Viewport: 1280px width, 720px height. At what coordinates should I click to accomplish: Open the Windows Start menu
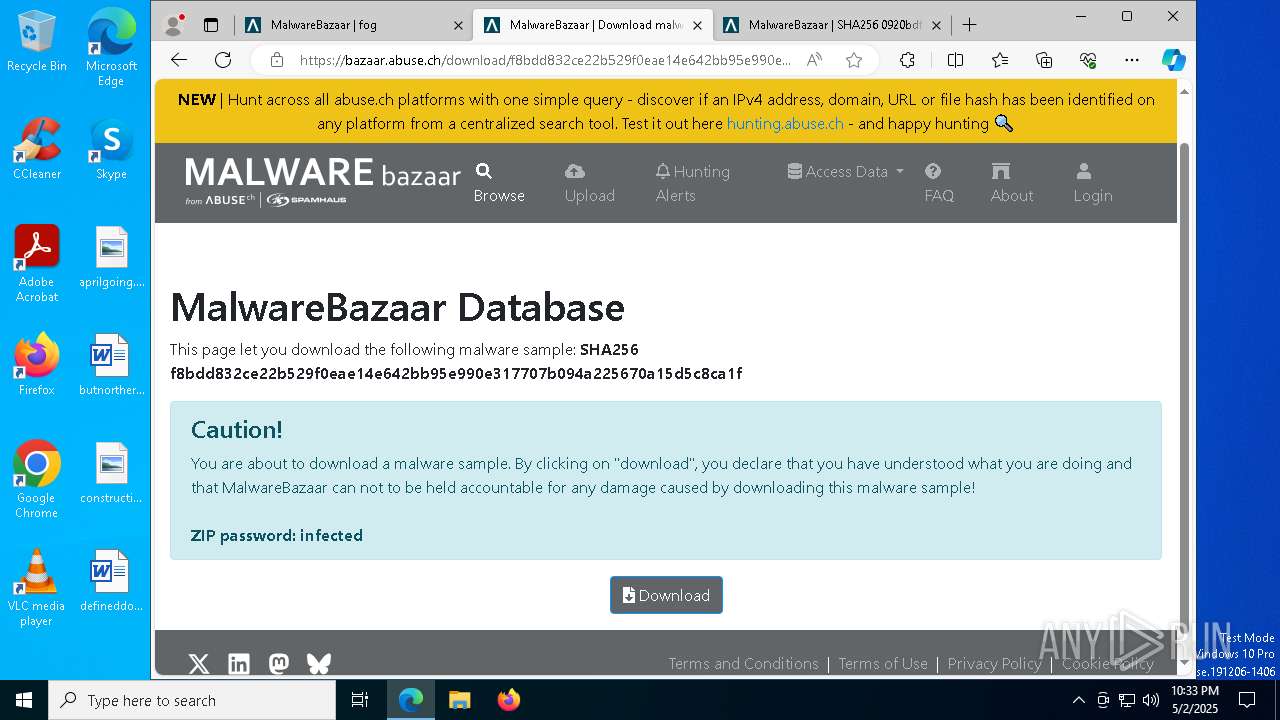(24, 700)
